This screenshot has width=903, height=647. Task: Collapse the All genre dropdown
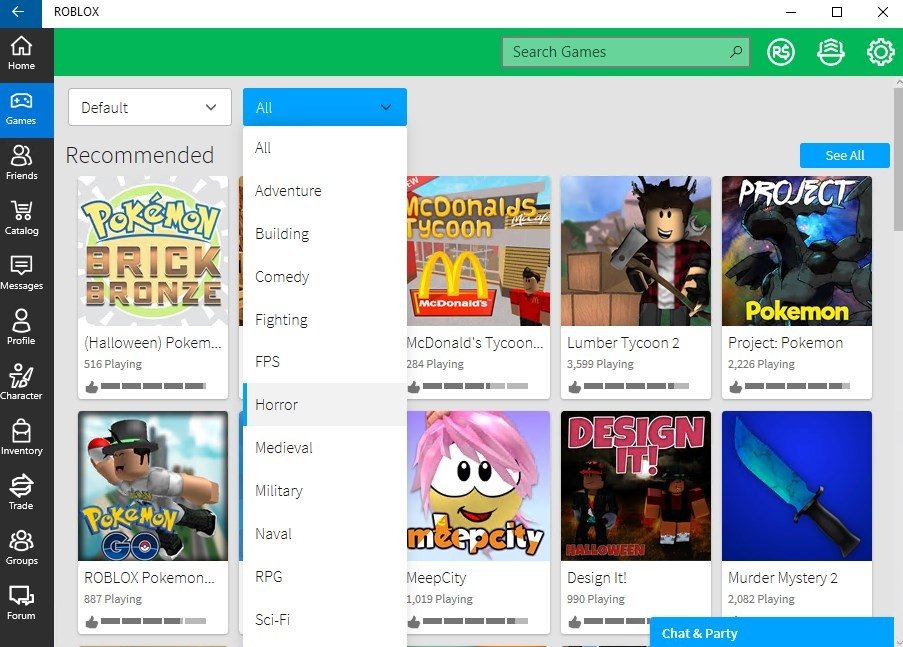[325, 107]
